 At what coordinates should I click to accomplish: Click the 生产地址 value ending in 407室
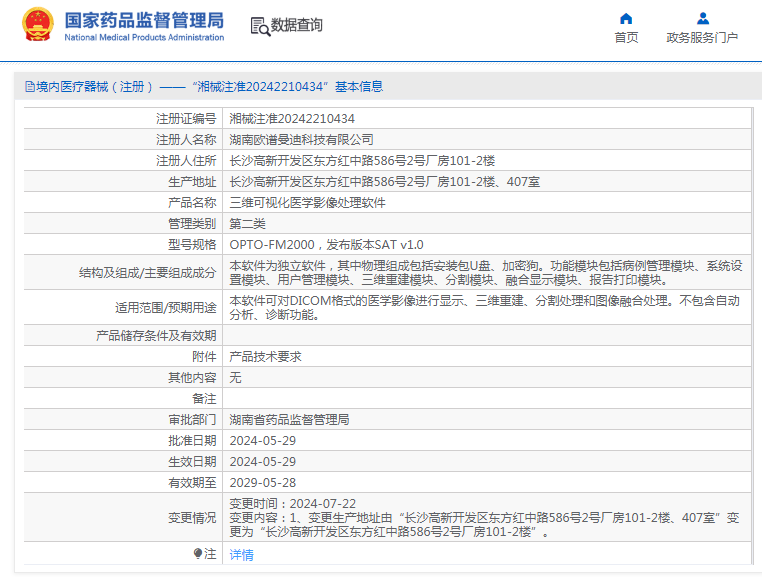pyautogui.click(x=384, y=182)
